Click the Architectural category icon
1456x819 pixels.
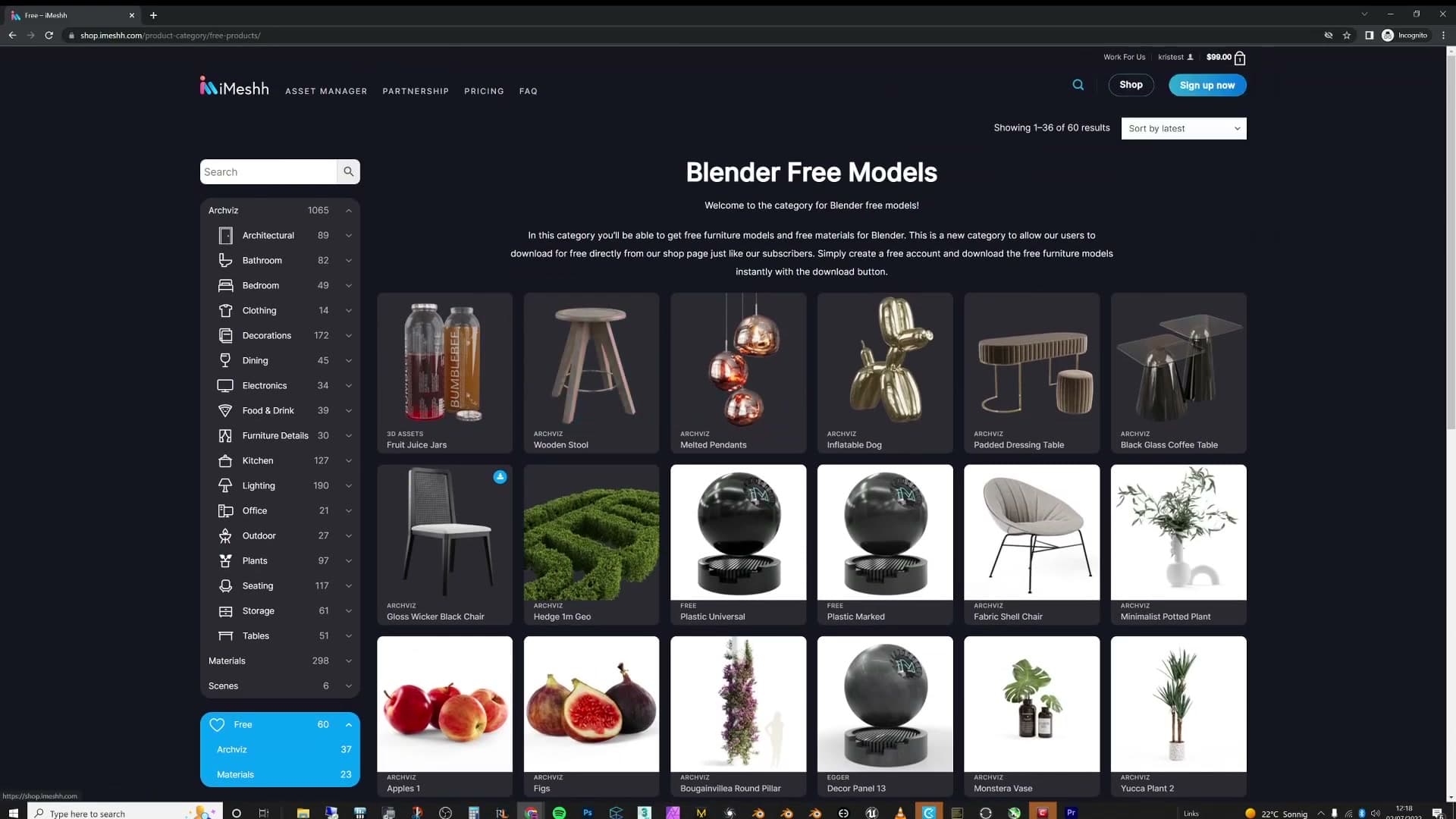click(x=225, y=235)
